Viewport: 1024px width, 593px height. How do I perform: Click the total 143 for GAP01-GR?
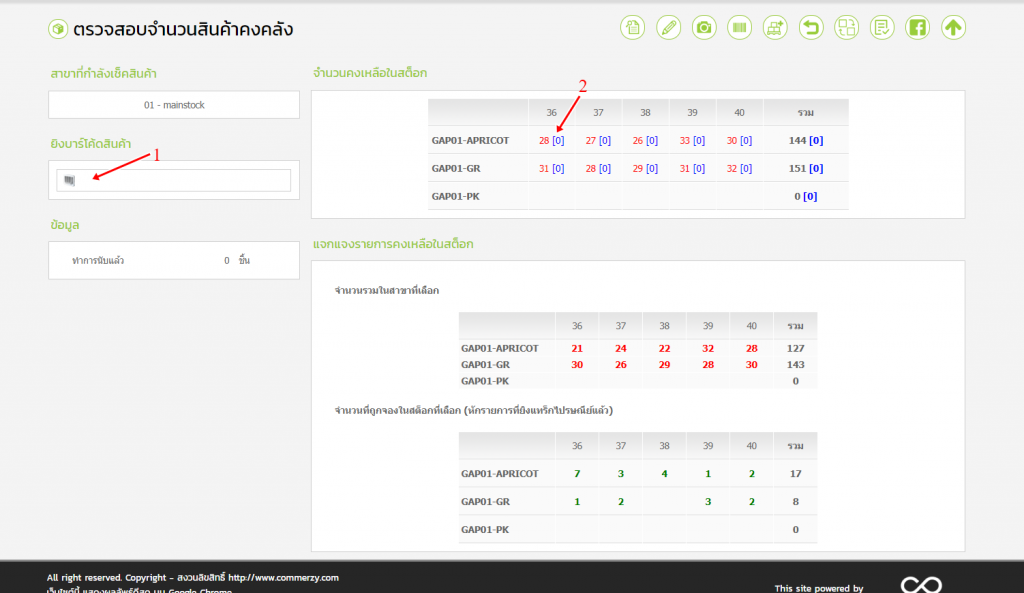coord(795,365)
